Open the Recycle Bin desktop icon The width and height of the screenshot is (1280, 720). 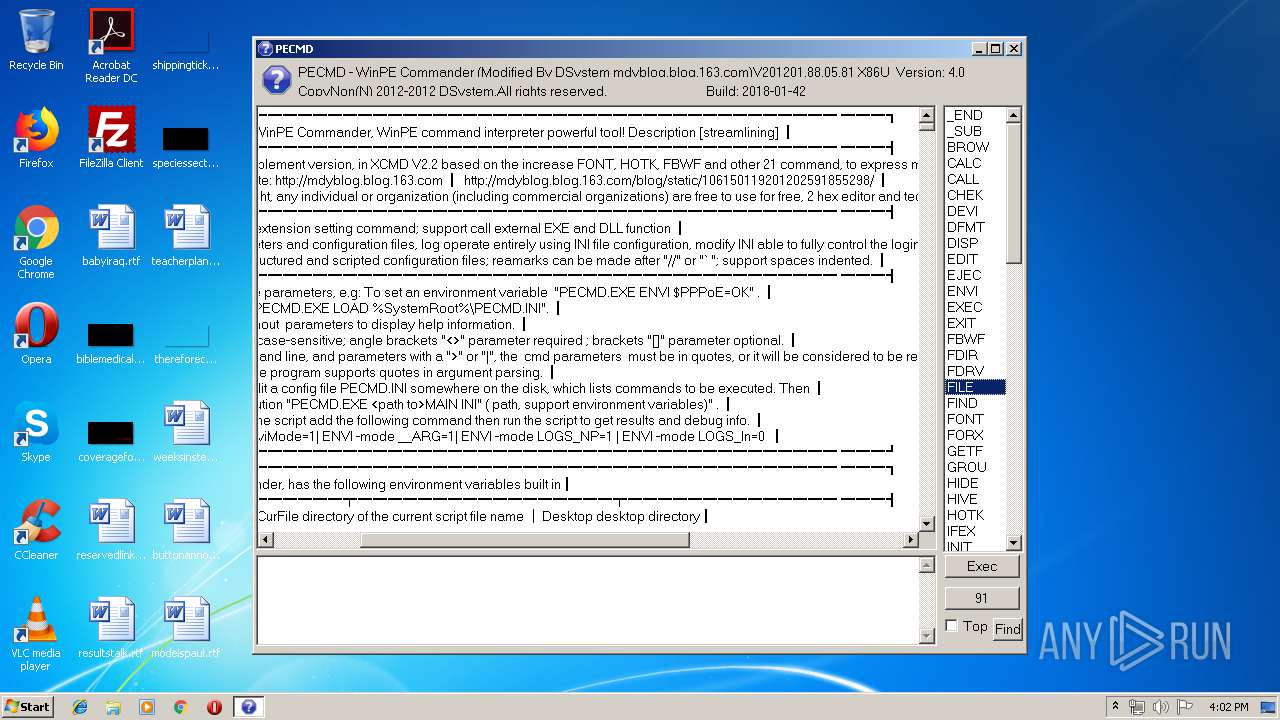click(x=36, y=40)
